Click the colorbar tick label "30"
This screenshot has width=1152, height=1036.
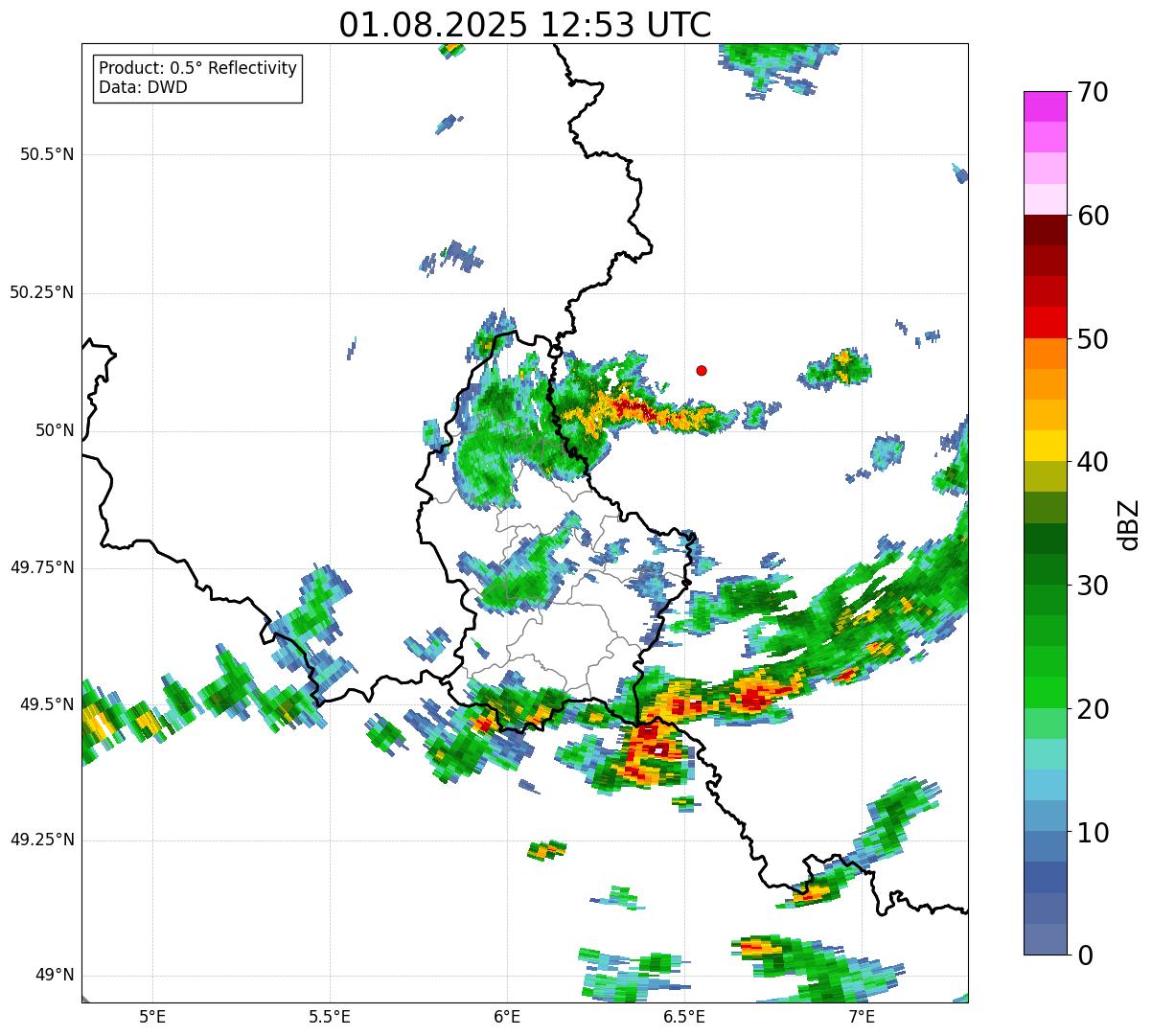(1093, 586)
